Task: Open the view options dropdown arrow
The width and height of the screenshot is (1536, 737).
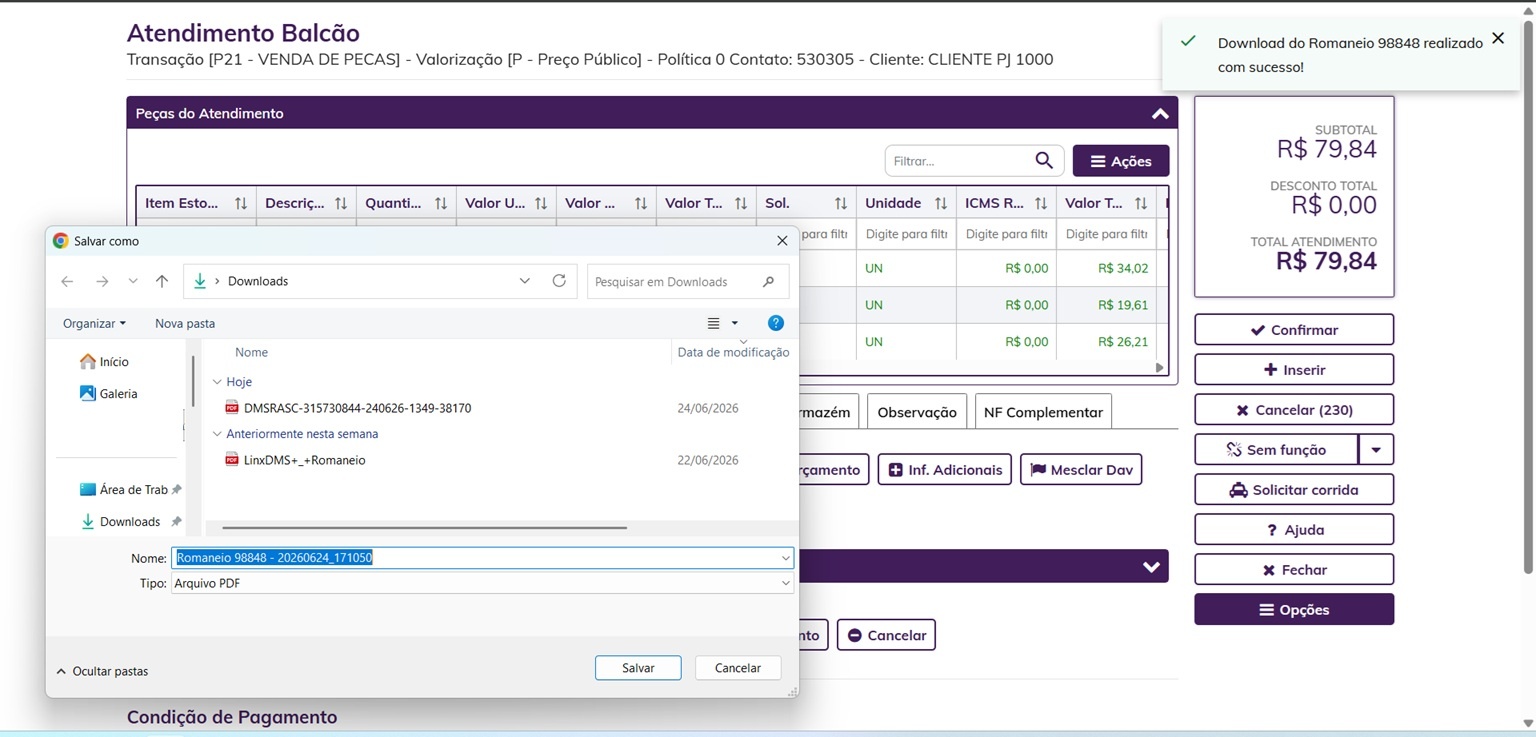Action: pyautogui.click(x=735, y=323)
